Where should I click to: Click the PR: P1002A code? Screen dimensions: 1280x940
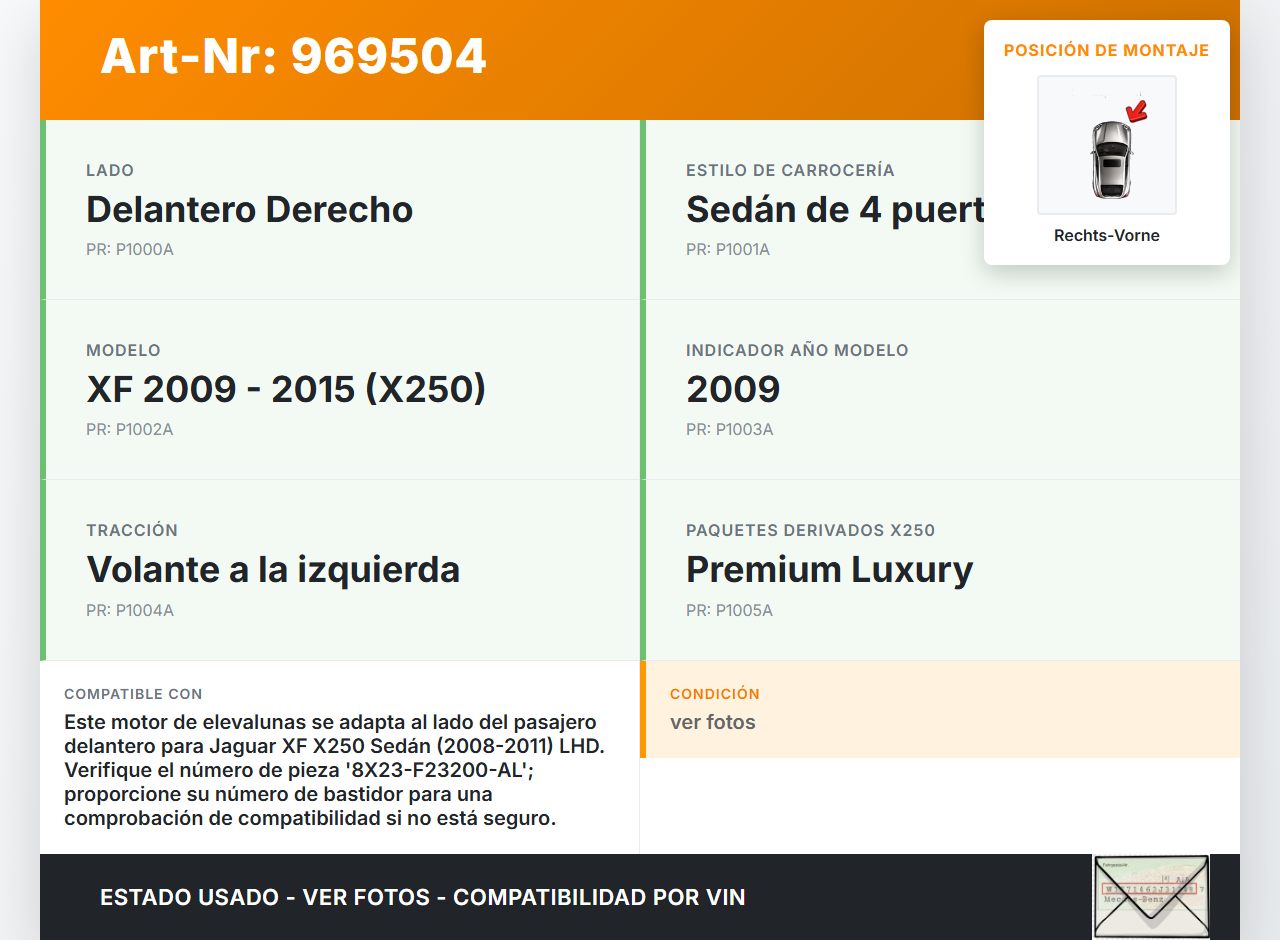(130, 429)
